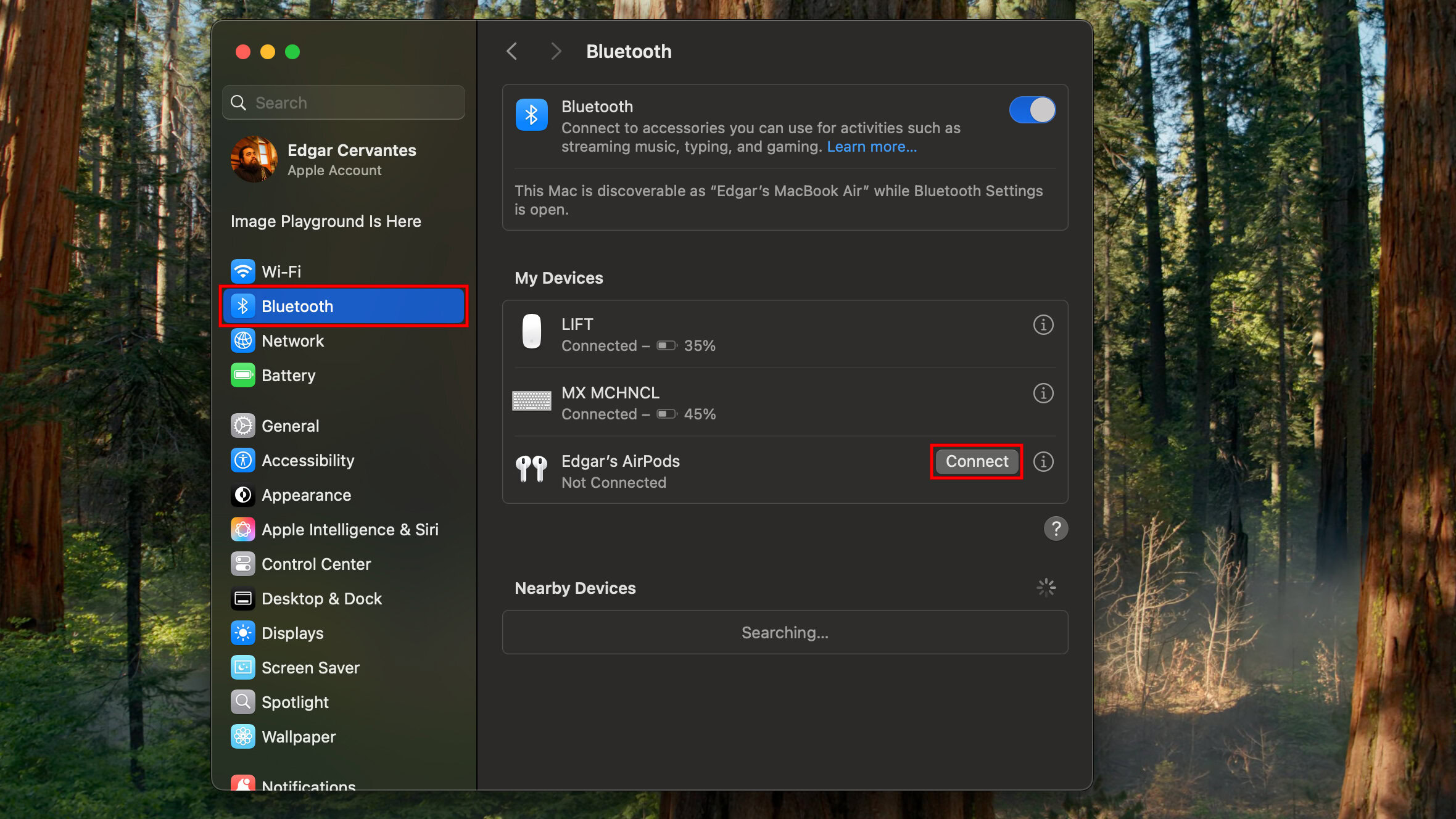Open Accessibility settings pane
Image resolution: width=1456 pixels, height=819 pixels.
[x=307, y=461]
